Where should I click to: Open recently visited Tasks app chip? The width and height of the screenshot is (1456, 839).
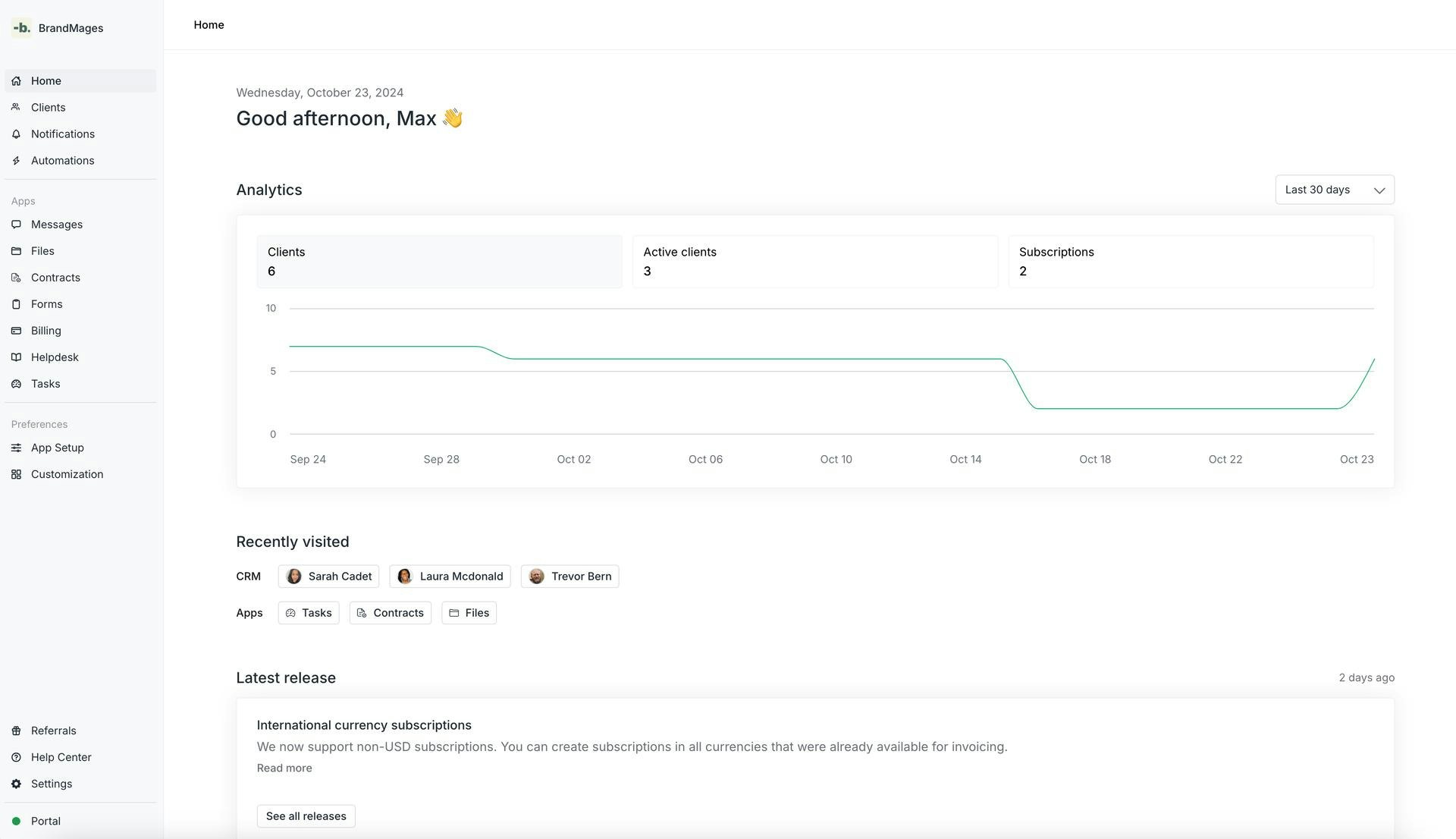pos(309,613)
